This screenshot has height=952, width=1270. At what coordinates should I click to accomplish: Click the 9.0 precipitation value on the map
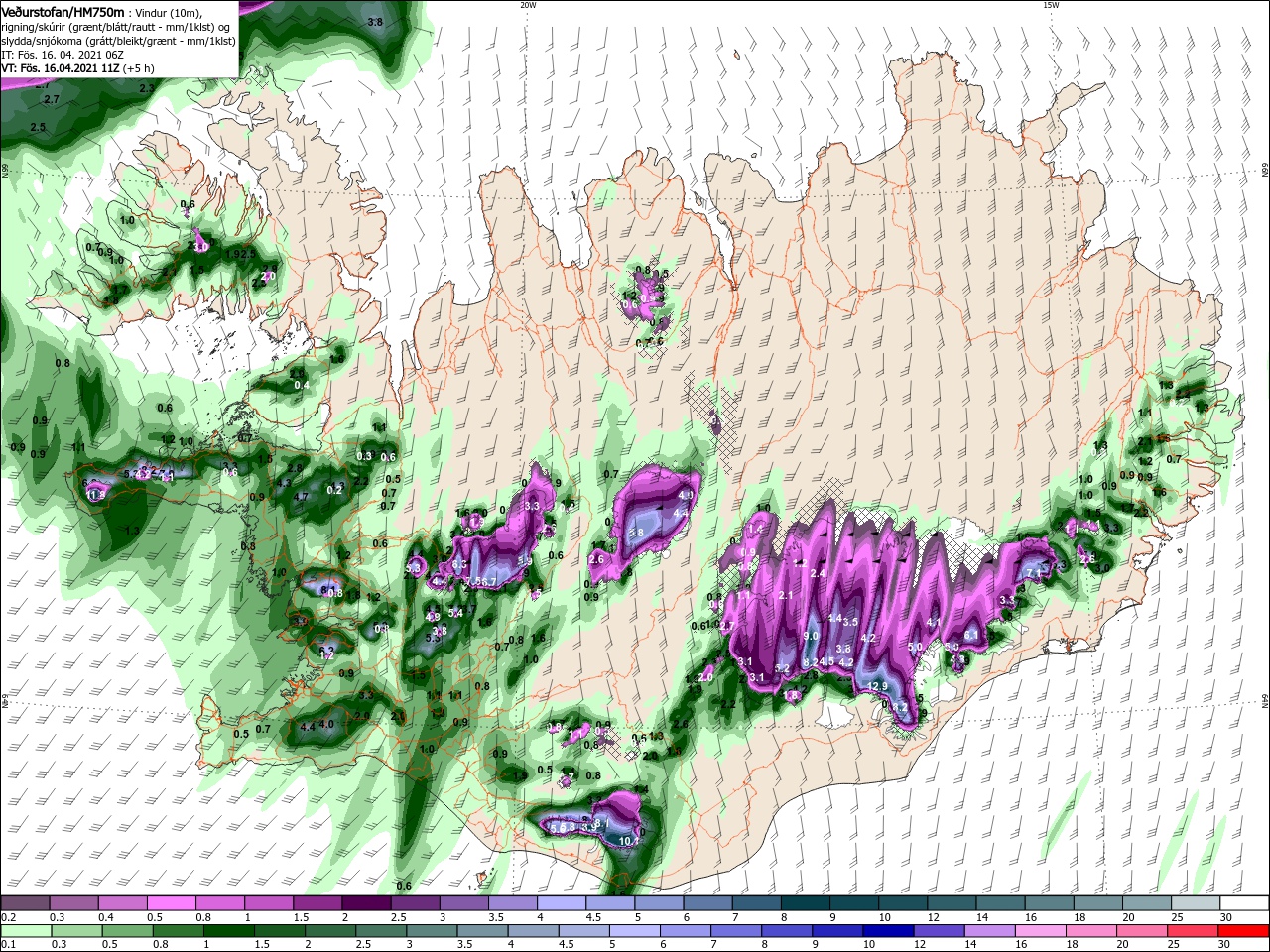(811, 636)
